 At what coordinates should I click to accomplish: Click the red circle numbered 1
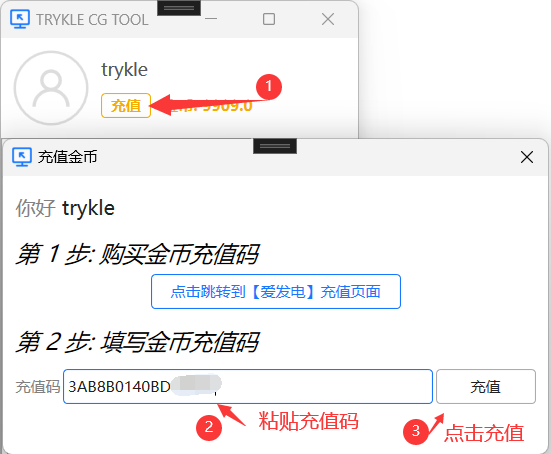point(269,86)
